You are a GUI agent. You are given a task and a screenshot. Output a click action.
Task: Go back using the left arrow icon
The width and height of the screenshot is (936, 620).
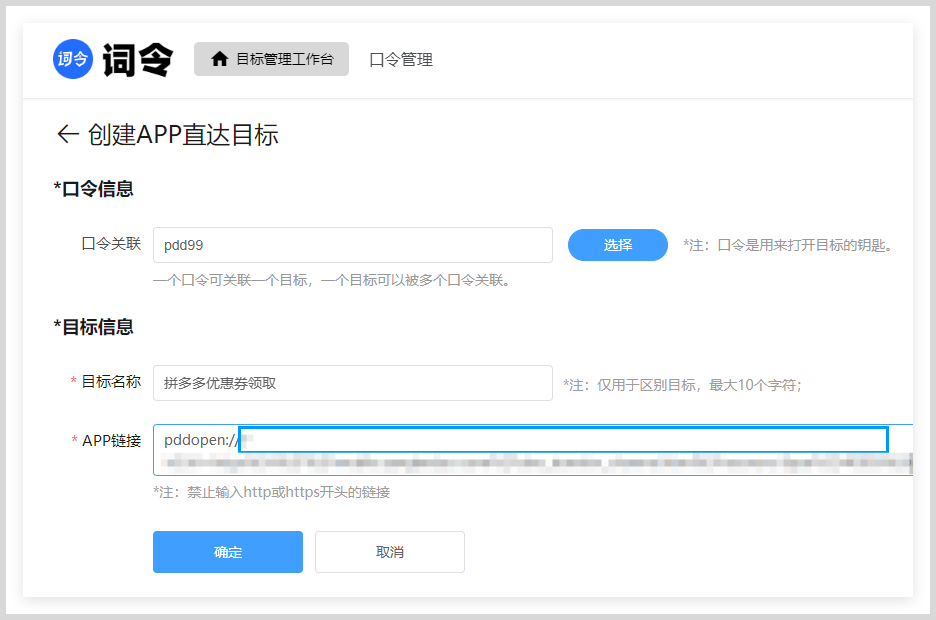coord(67,134)
